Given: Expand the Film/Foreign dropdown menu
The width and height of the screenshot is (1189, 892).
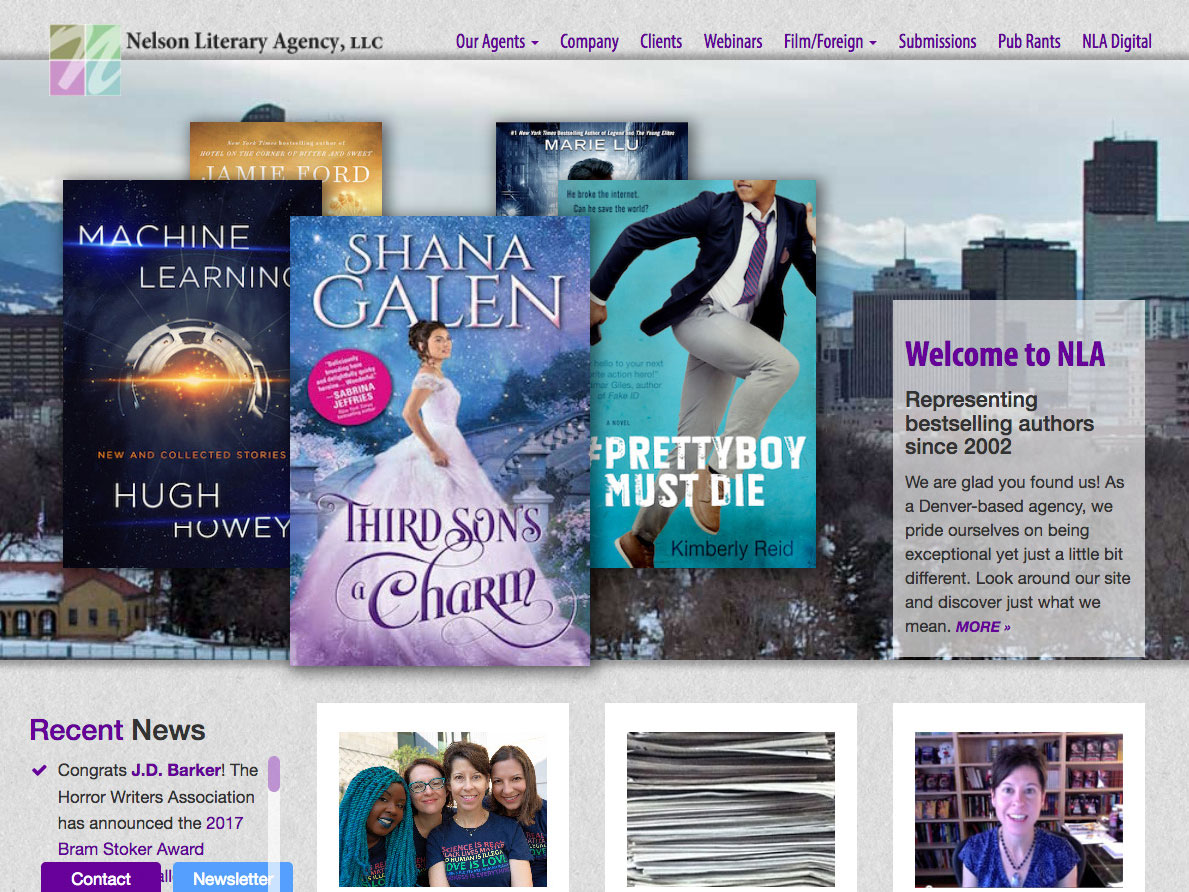Looking at the screenshot, I should (830, 42).
